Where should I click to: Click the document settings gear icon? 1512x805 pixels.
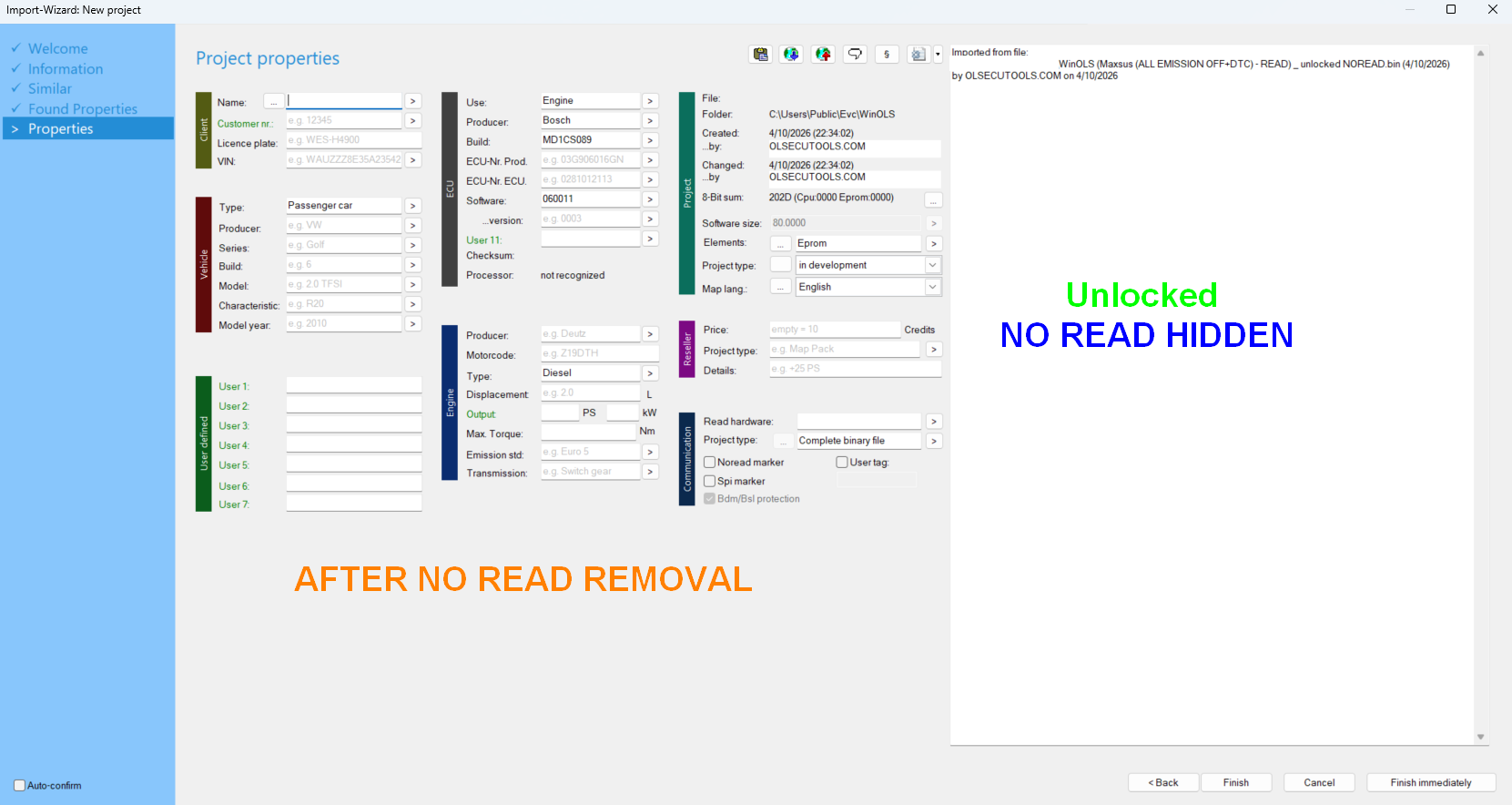point(918,55)
